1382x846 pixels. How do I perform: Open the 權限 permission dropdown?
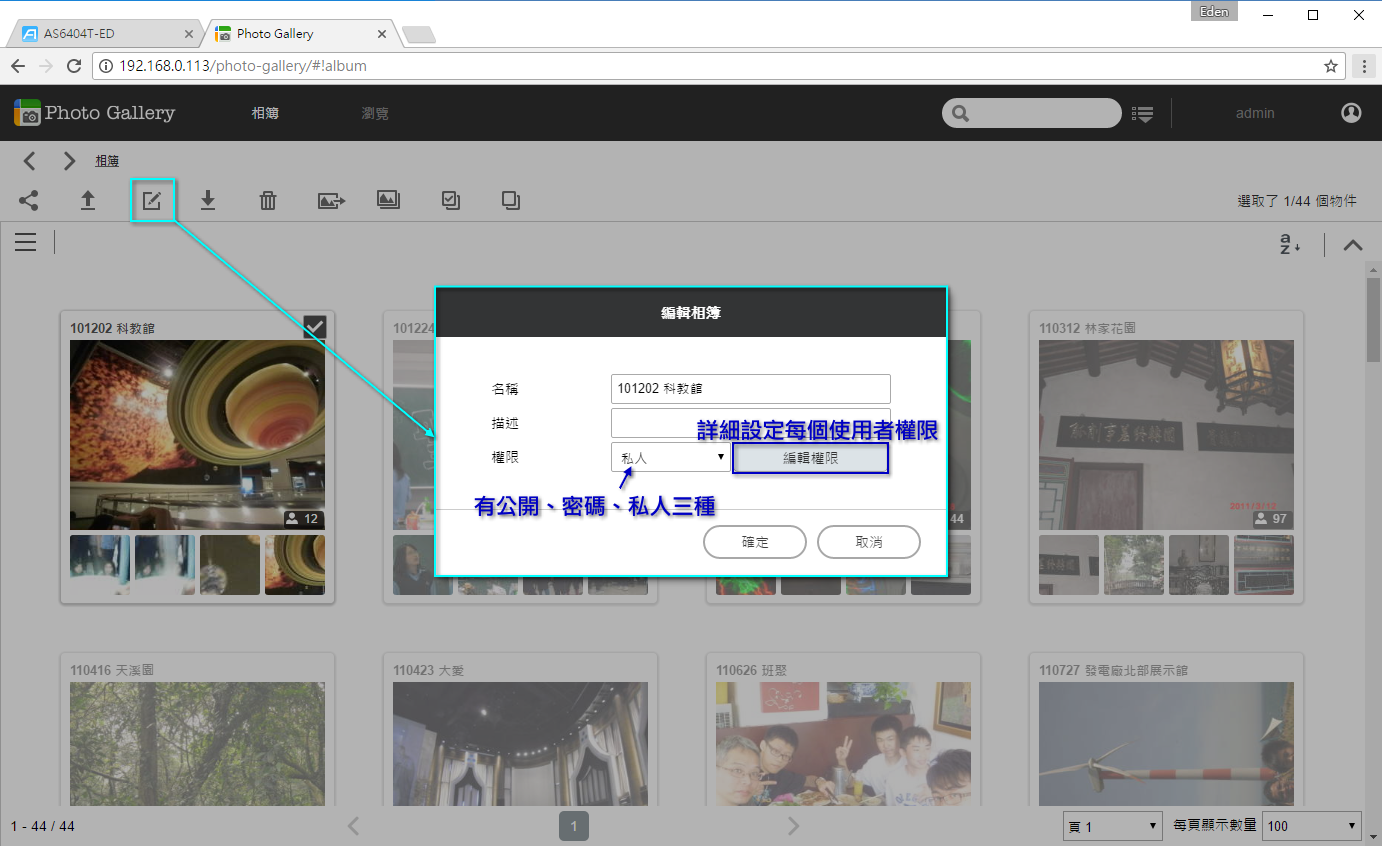(x=670, y=457)
